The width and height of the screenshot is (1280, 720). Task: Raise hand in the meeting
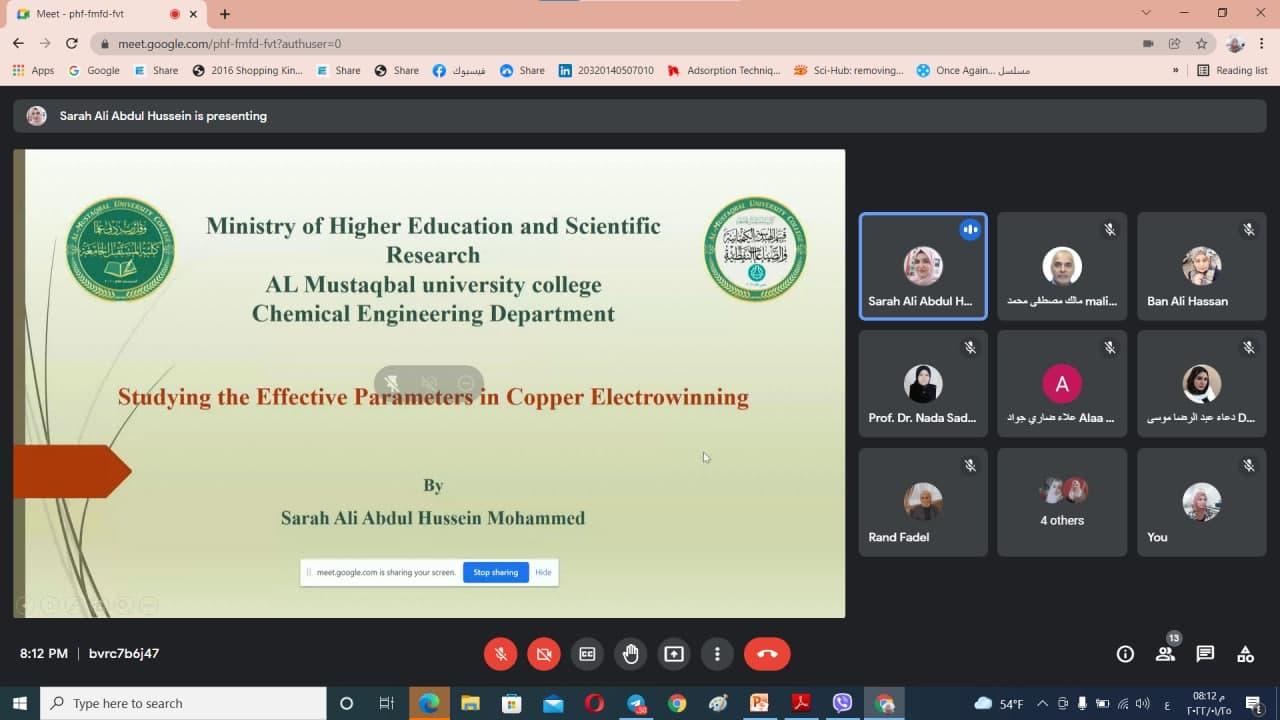[631, 654]
